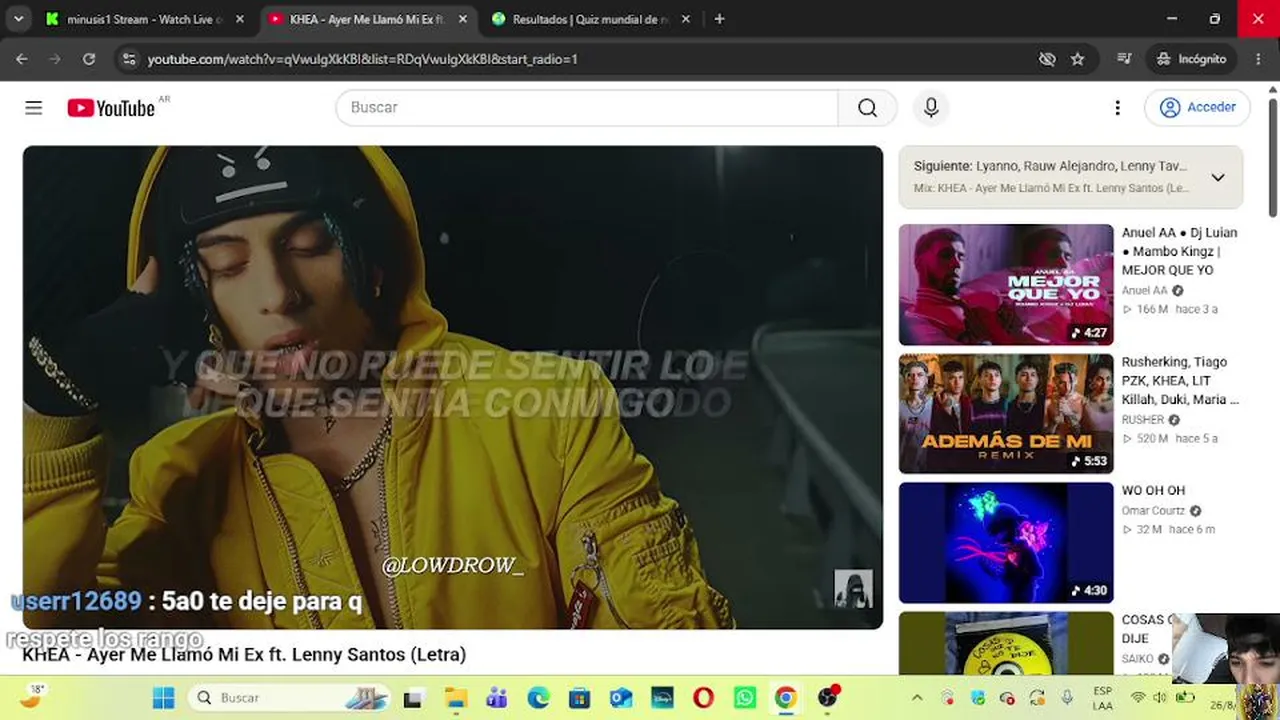Bookmark this page with the star
This screenshot has width=1280, height=720.
pyautogui.click(x=1077, y=59)
